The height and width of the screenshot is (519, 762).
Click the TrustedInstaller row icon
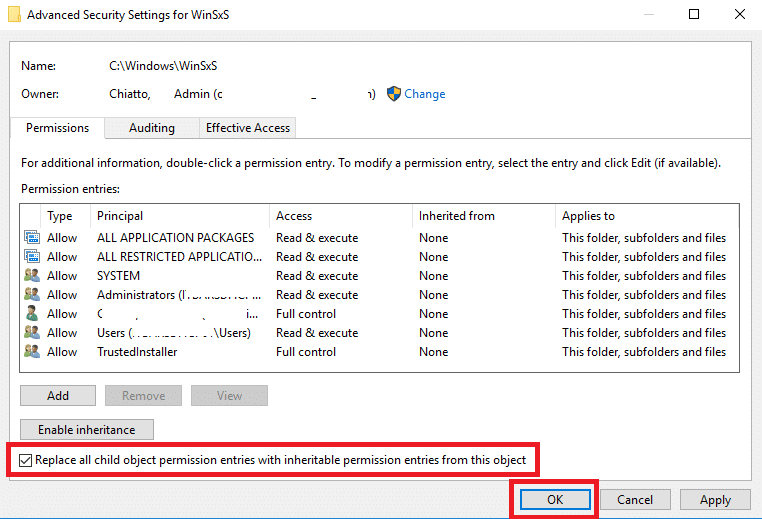tap(32, 351)
